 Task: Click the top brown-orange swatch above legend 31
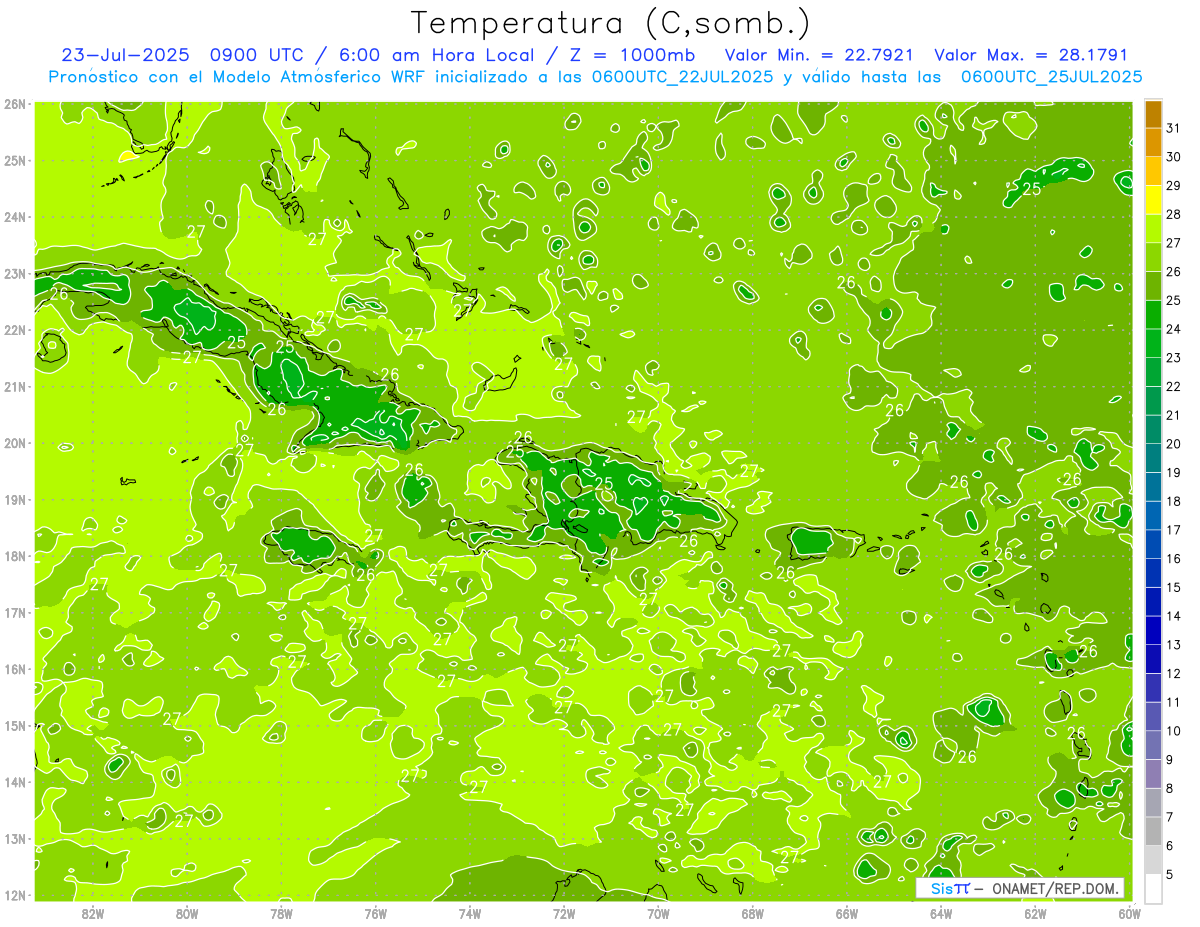(x=1153, y=115)
